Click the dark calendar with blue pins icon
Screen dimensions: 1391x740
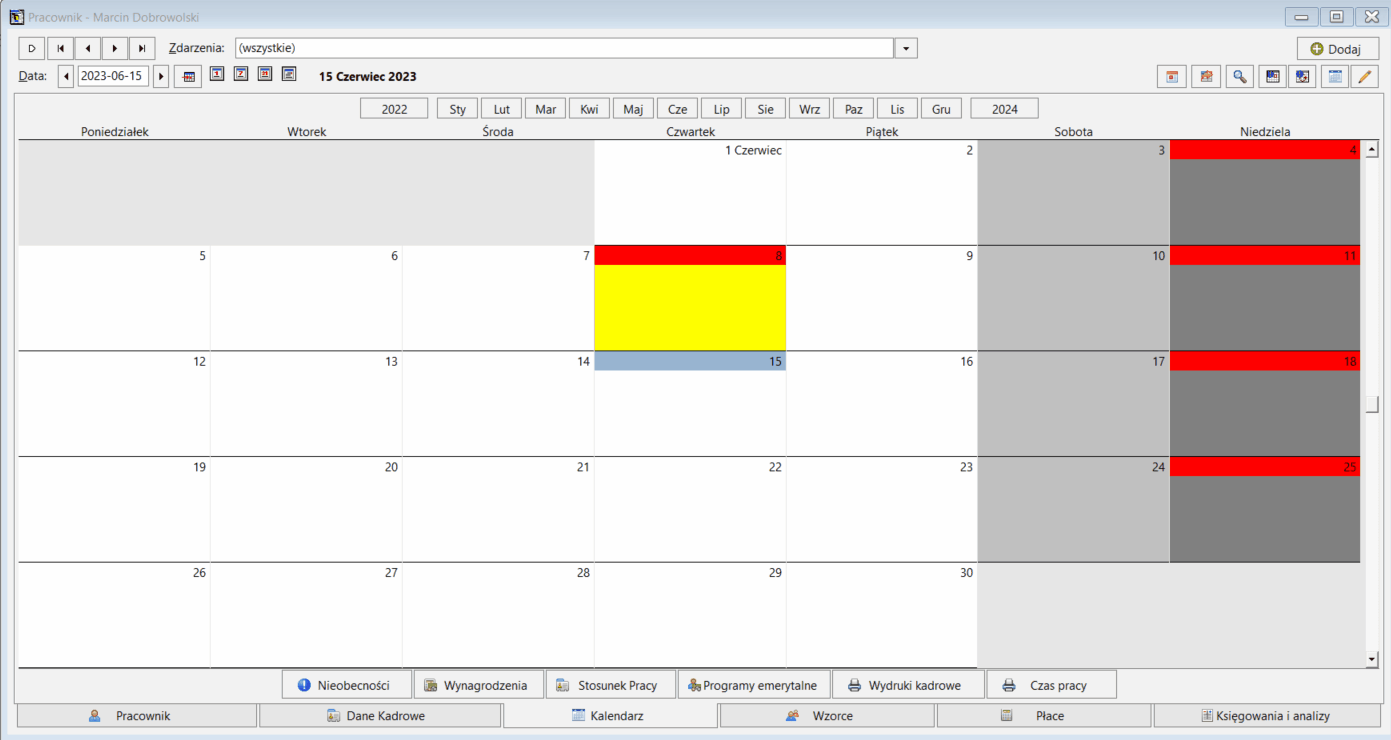coord(1272,76)
